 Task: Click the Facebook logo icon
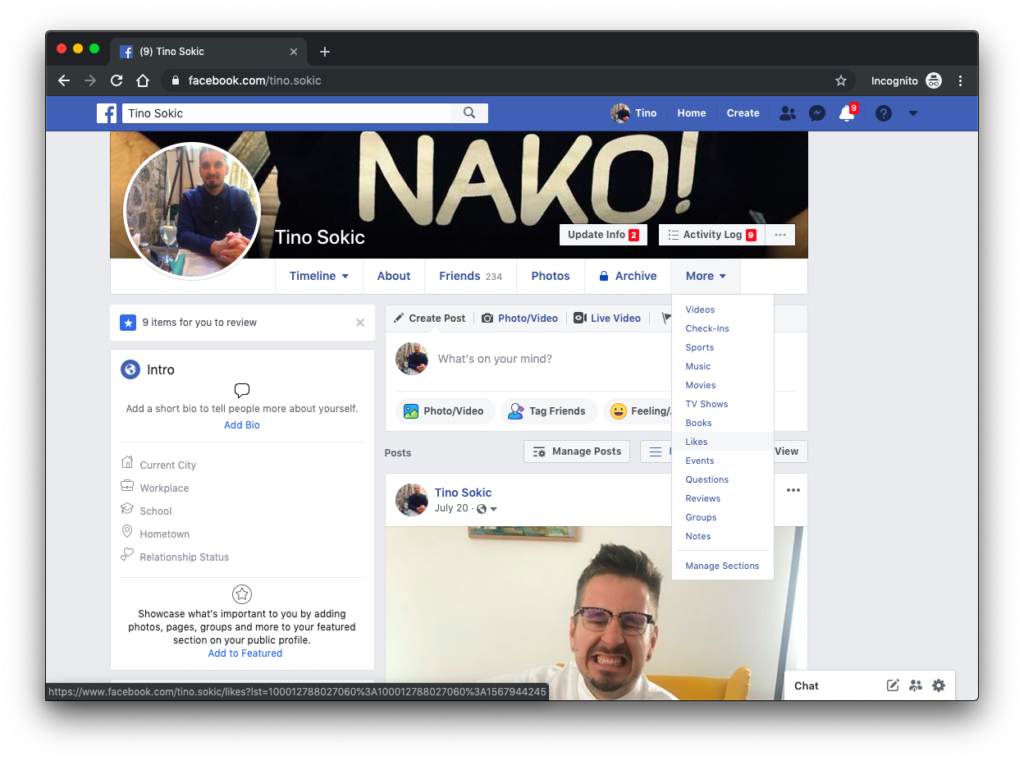tap(107, 113)
